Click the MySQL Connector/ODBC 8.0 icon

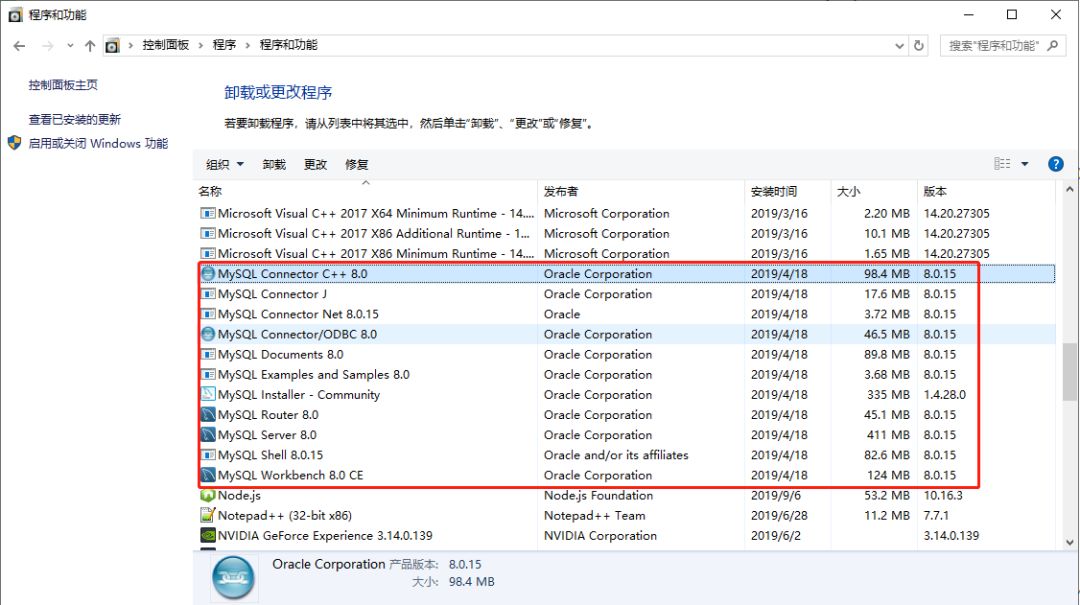pyautogui.click(x=207, y=334)
